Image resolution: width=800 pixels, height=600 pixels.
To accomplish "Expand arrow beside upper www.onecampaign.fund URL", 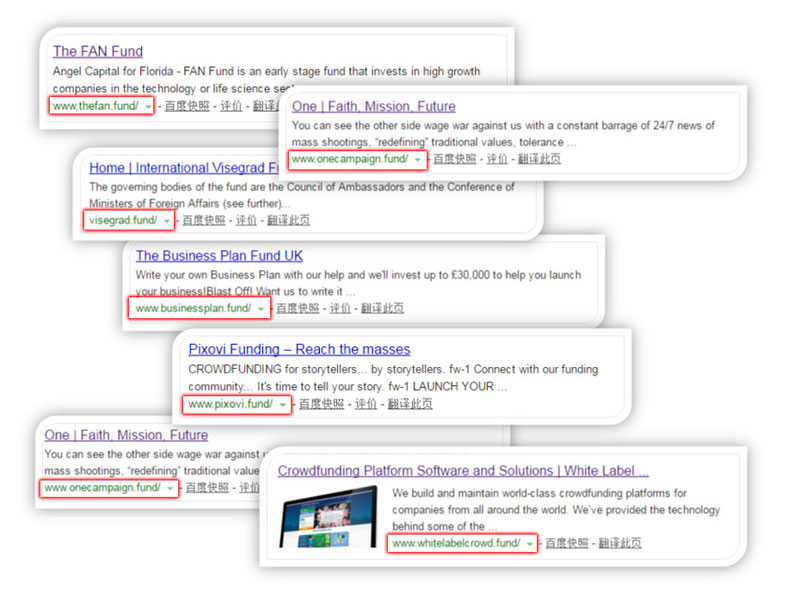I will point(417,160).
